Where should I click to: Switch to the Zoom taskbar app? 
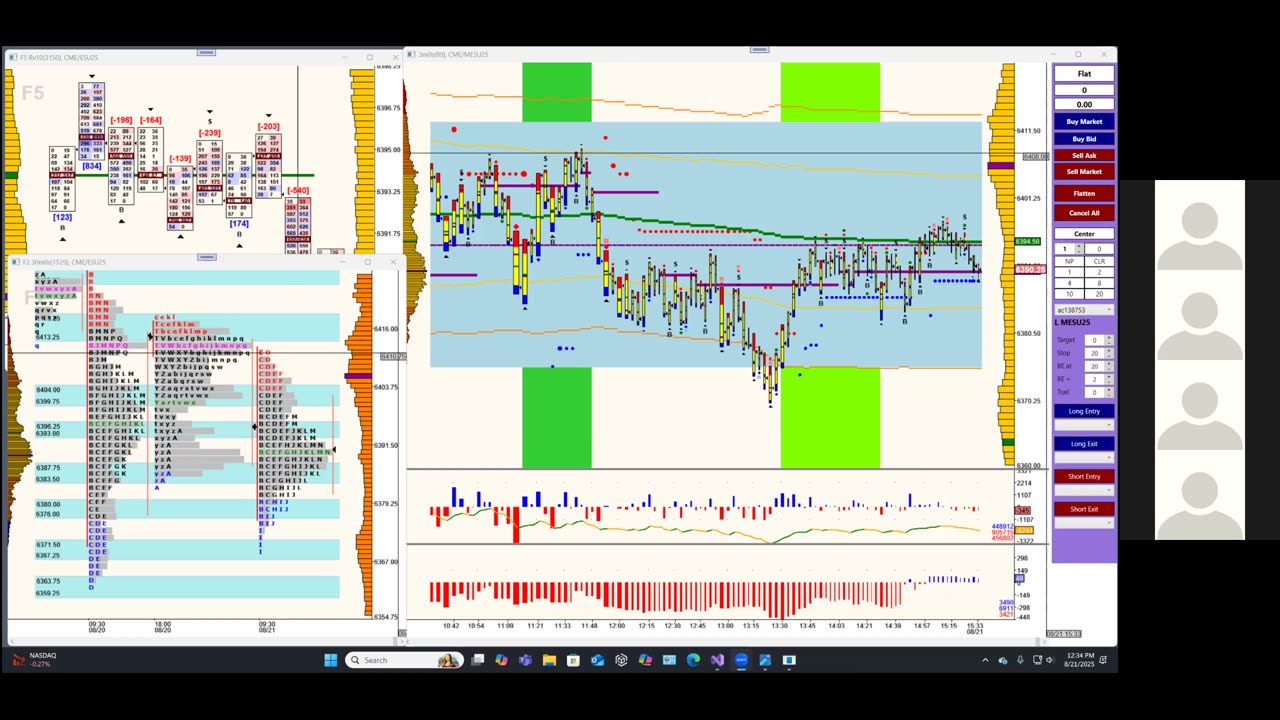(x=741, y=660)
